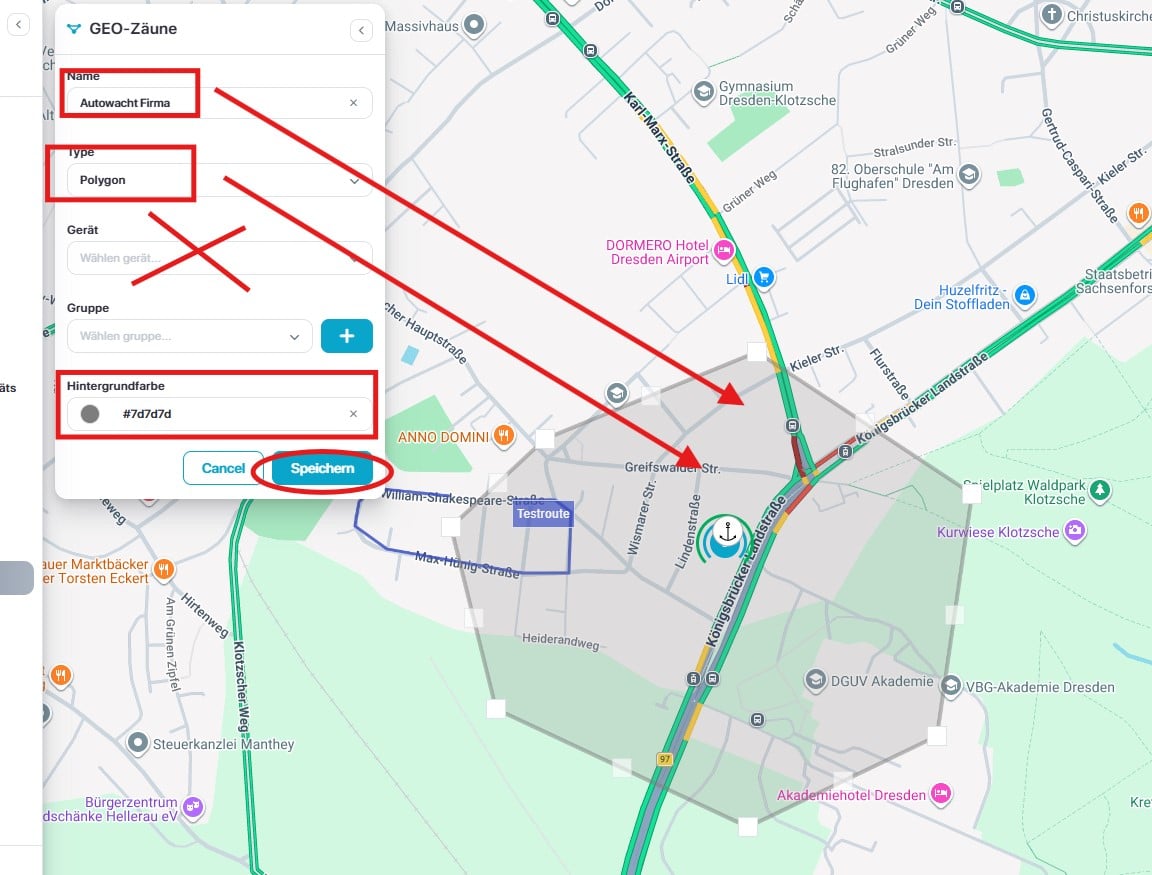
Task: Add a new group with plus button
Action: pyautogui.click(x=347, y=336)
